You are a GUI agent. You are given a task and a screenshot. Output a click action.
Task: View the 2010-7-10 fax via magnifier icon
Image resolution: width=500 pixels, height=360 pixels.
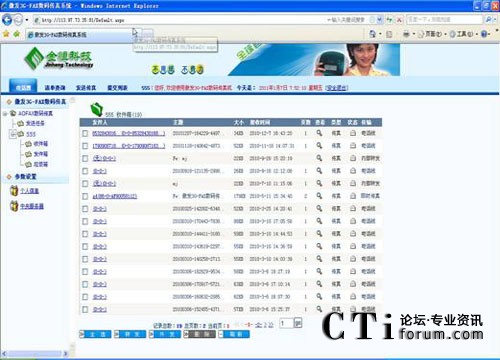[319, 183]
